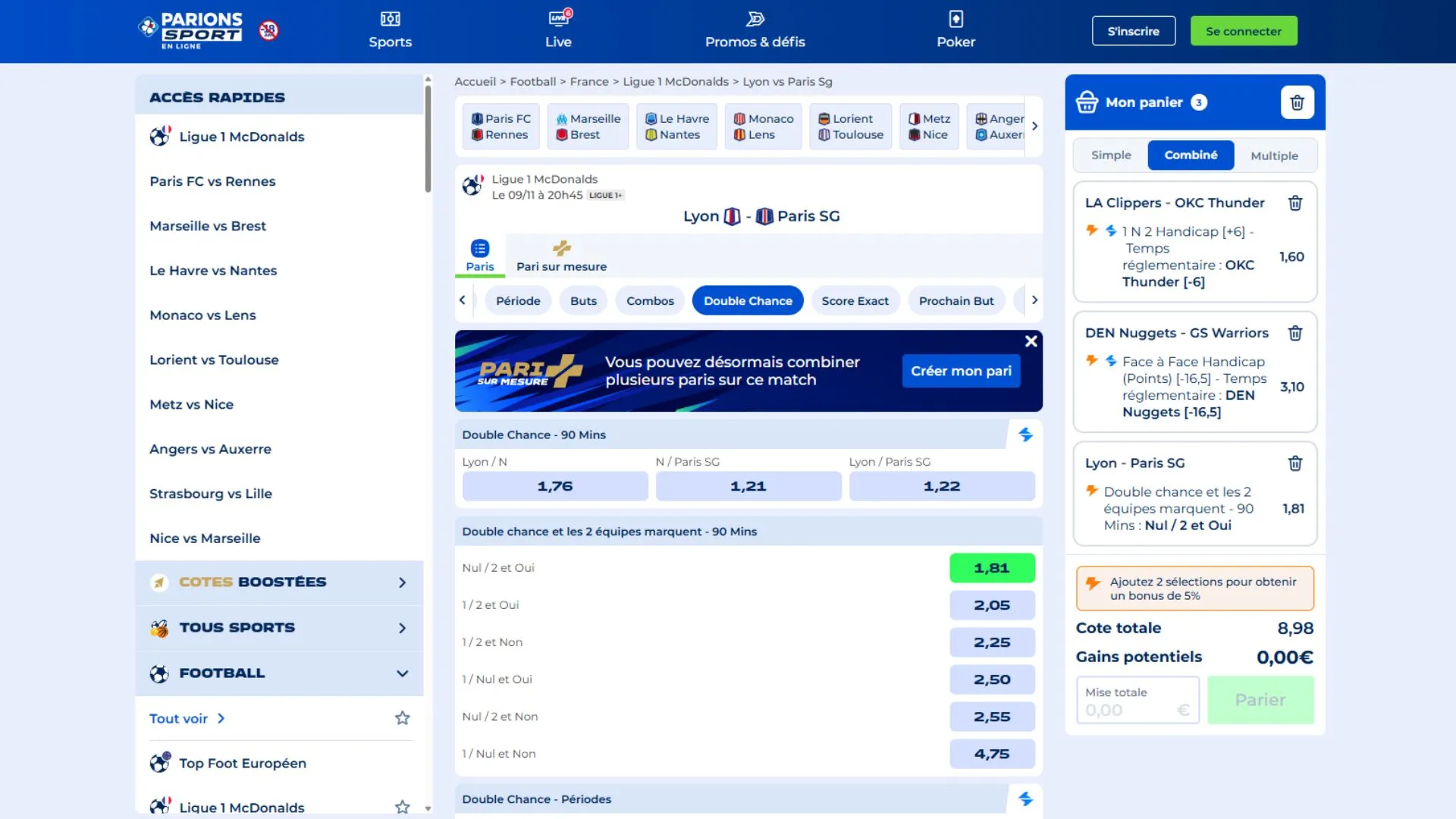
Task: Toggle the favorite star next to Tout voir
Action: pyautogui.click(x=402, y=718)
